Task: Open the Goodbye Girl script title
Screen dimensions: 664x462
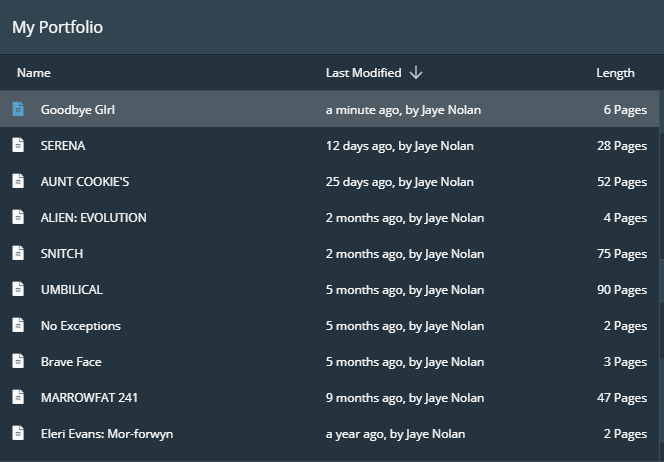Action: (78, 110)
